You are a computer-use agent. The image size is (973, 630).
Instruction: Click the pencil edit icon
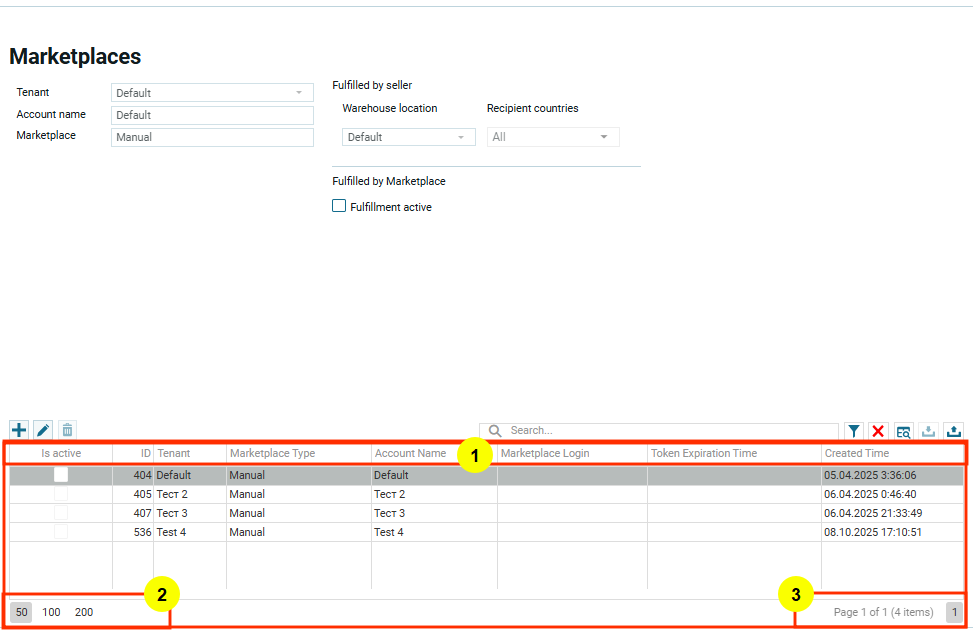click(43, 430)
